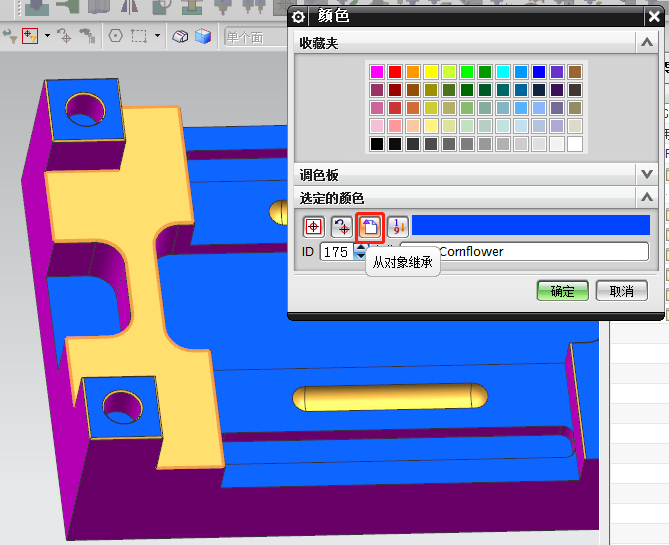Pick the magenta swatch in favorites top row

click(x=377, y=72)
